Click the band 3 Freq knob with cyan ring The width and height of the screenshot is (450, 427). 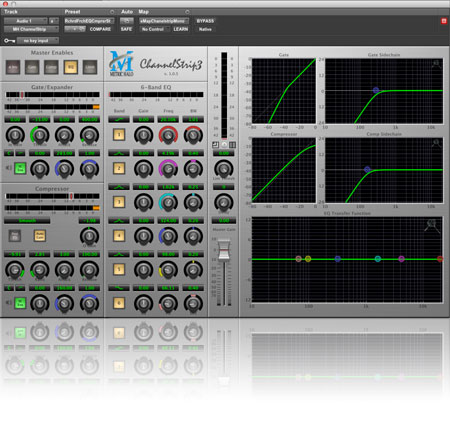coord(168,203)
